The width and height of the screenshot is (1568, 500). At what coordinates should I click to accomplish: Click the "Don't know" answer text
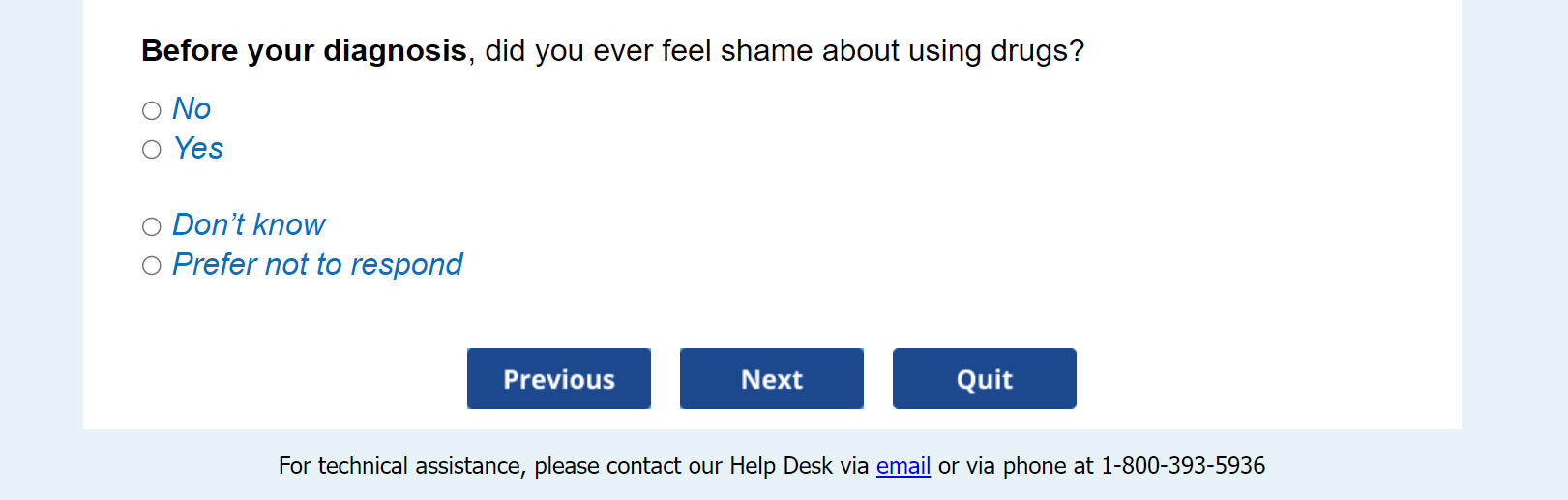[x=249, y=225]
